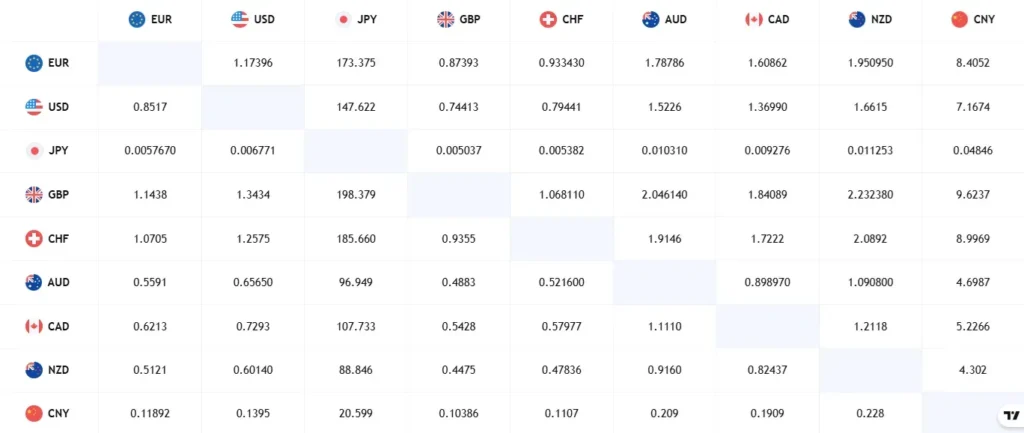Image resolution: width=1024 pixels, height=433 pixels.
Task: Open the CHF/JPY rate 185.660
Action: (x=356, y=239)
